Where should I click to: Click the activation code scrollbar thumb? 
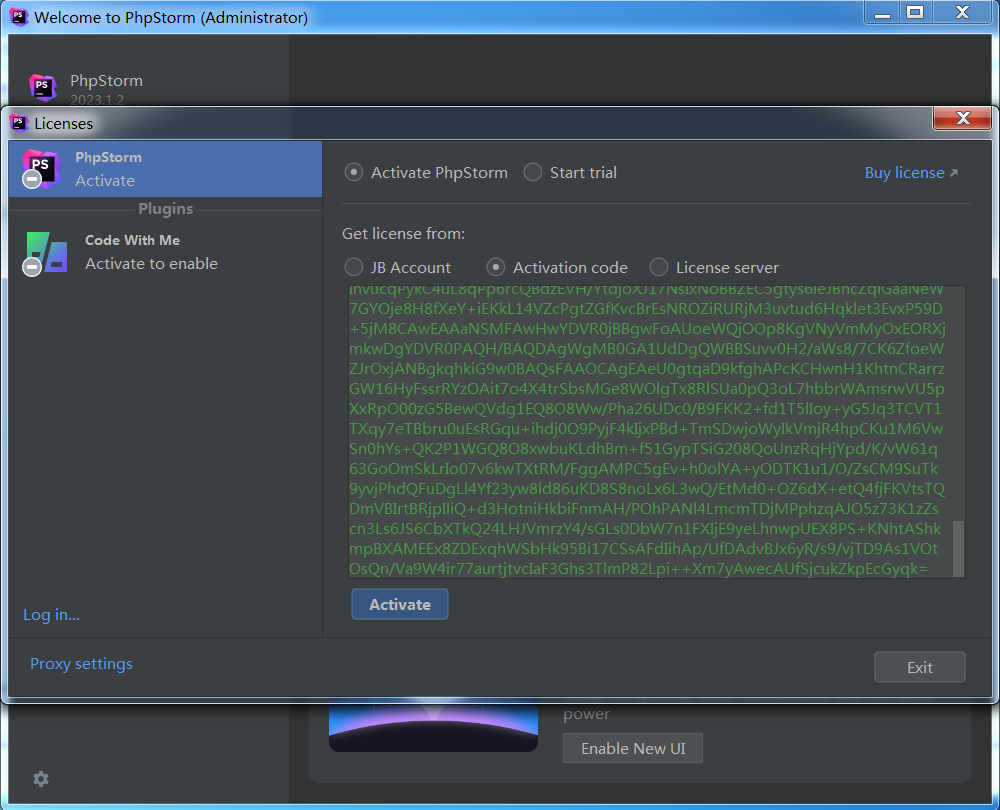pyautogui.click(x=958, y=549)
